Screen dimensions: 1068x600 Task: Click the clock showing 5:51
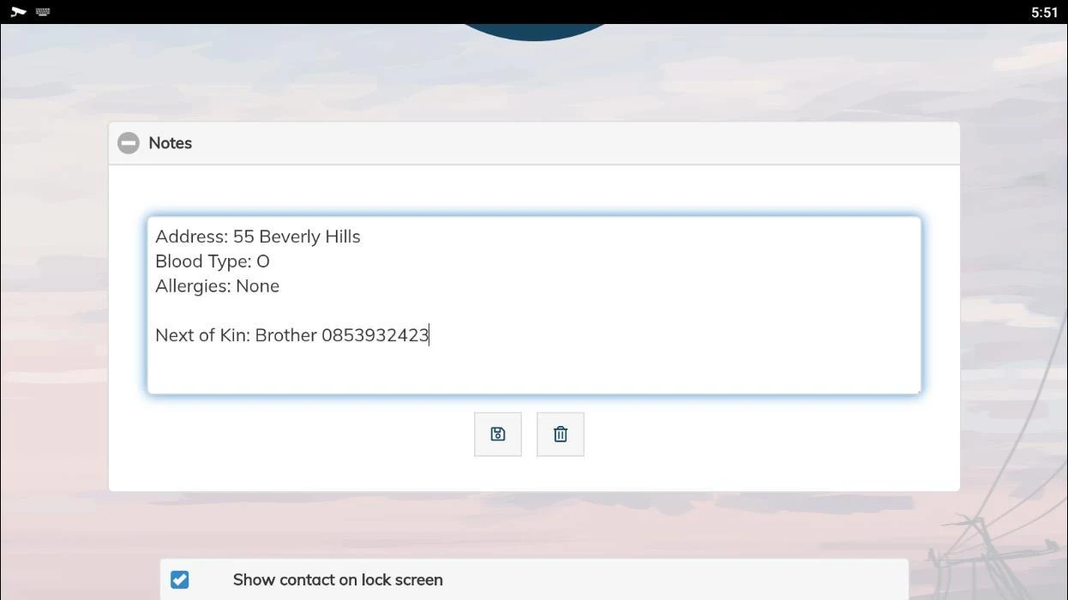[x=1043, y=12]
